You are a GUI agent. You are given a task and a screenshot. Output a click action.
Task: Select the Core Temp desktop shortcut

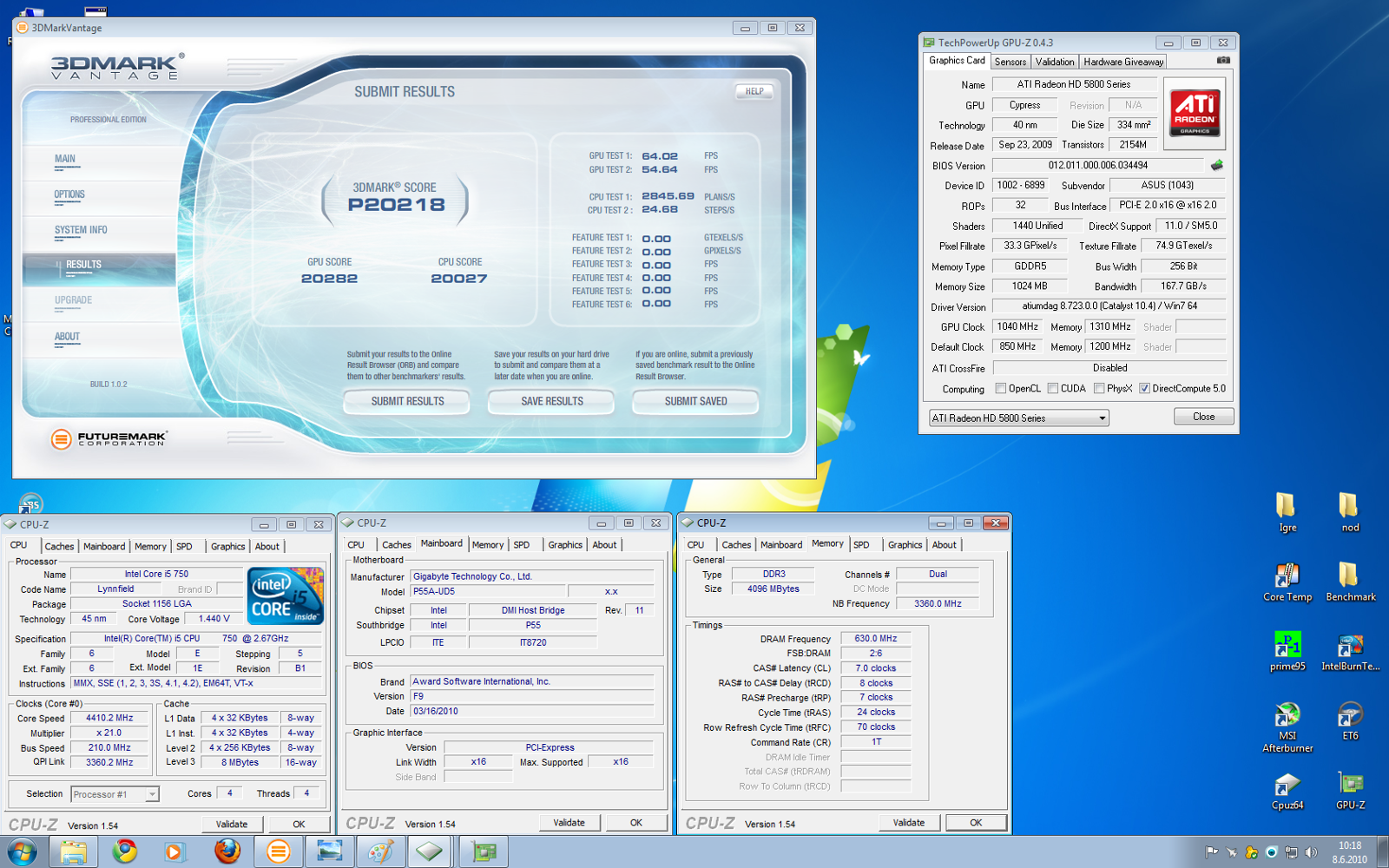1287,582
